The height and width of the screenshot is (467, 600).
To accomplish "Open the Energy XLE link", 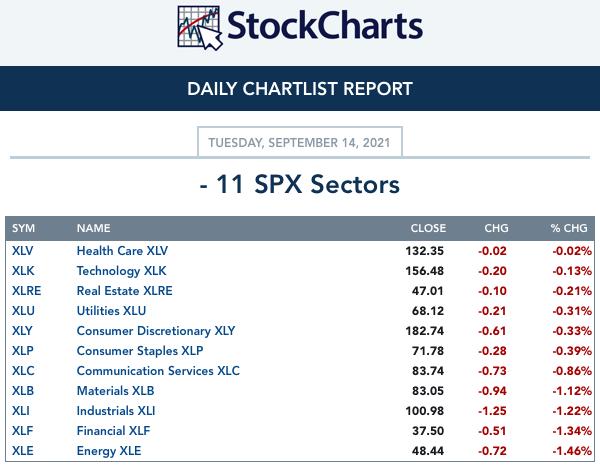I will coord(109,451).
